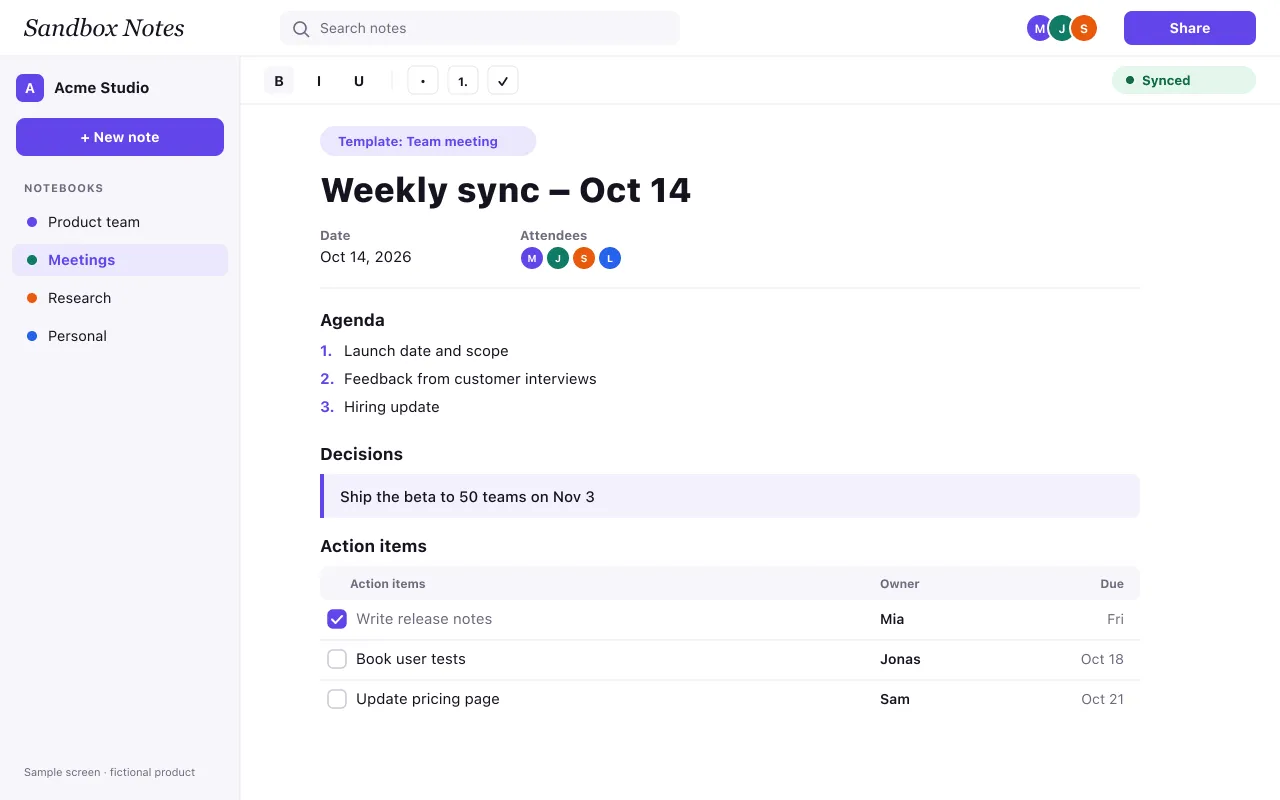
Task: Select attendee M avatar under Attendees
Action: [x=532, y=258]
